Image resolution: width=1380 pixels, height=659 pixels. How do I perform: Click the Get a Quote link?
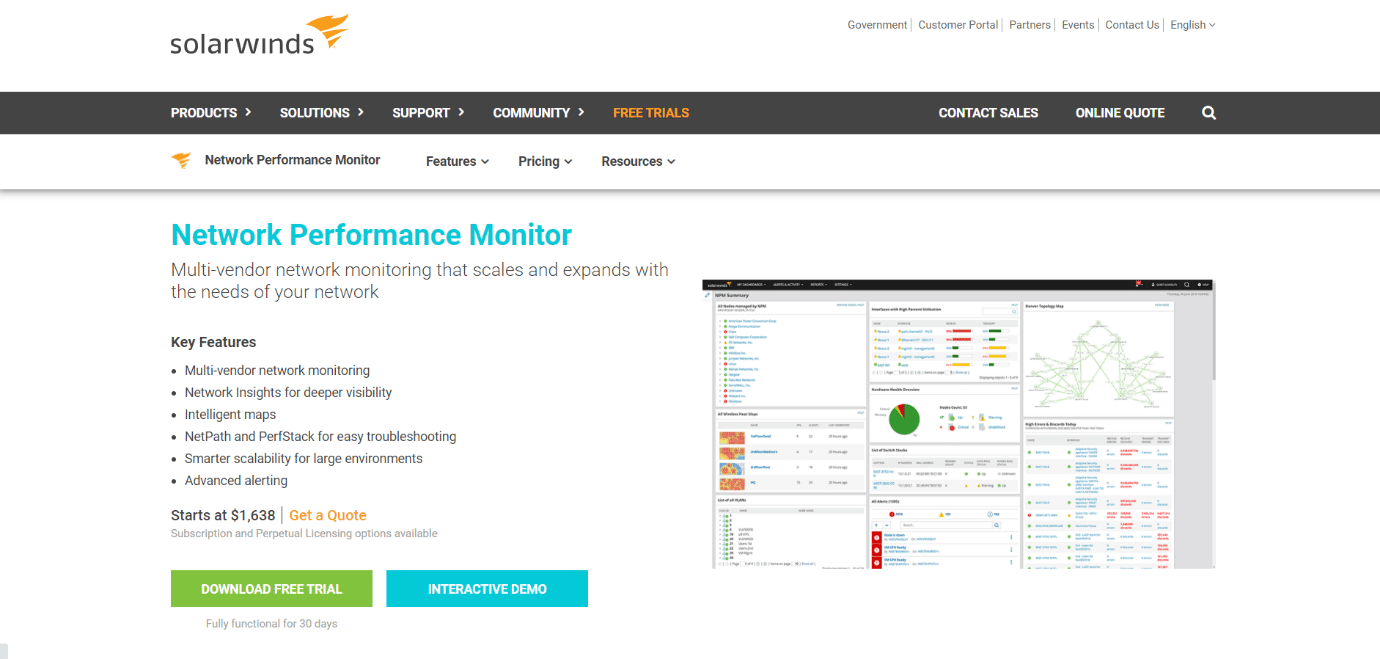click(328, 515)
